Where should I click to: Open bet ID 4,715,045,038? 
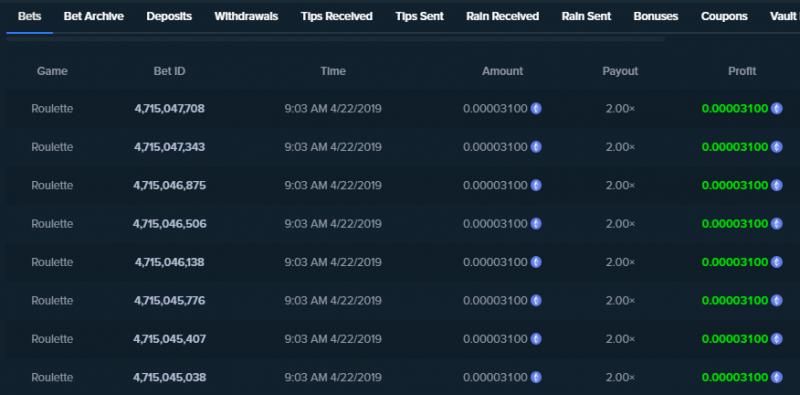170,377
